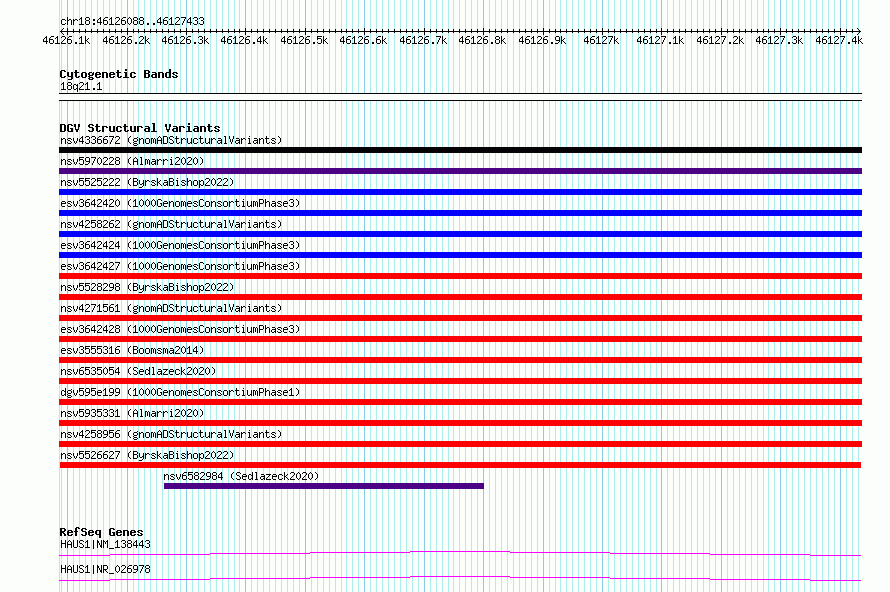Click ruler tick labeled 46126.8k
The width and height of the screenshot is (890, 592).
coord(482,40)
